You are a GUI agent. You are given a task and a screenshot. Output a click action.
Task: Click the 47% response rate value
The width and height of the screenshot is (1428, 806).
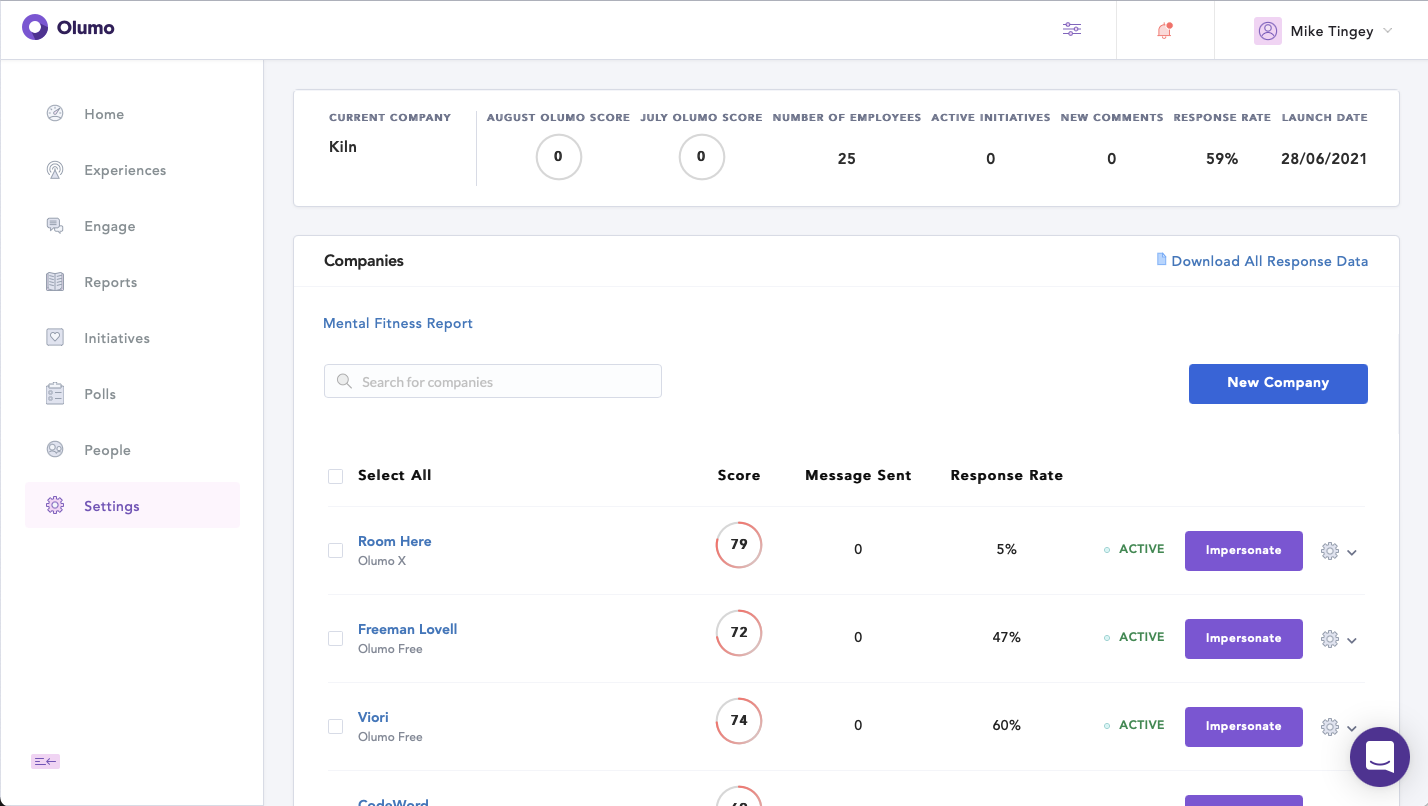(1006, 637)
